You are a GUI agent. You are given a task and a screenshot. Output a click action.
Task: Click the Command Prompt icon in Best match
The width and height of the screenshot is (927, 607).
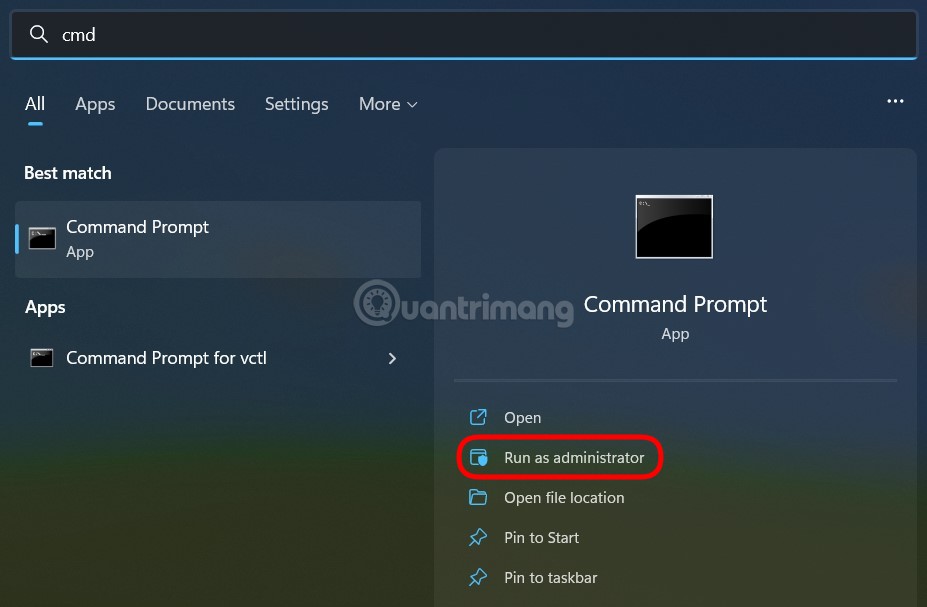pyautogui.click(x=41, y=239)
